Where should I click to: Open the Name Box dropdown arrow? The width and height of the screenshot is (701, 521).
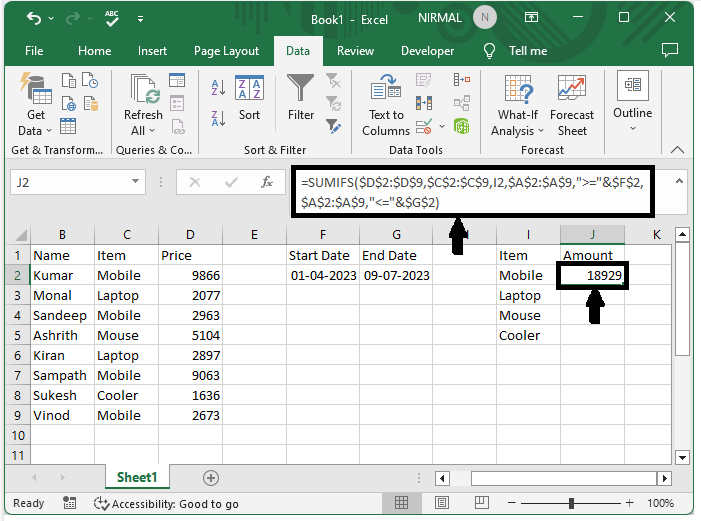[x=136, y=183]
